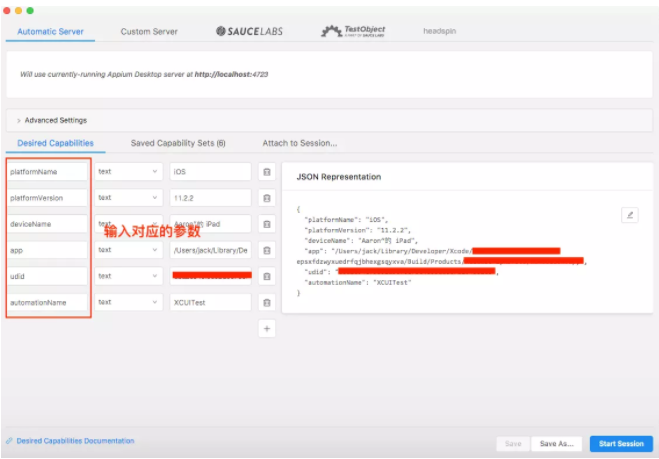Open type dropdown for platformName row
This screenshot has width=659, height=459.
pyautogui.click(x=128, y=171)
